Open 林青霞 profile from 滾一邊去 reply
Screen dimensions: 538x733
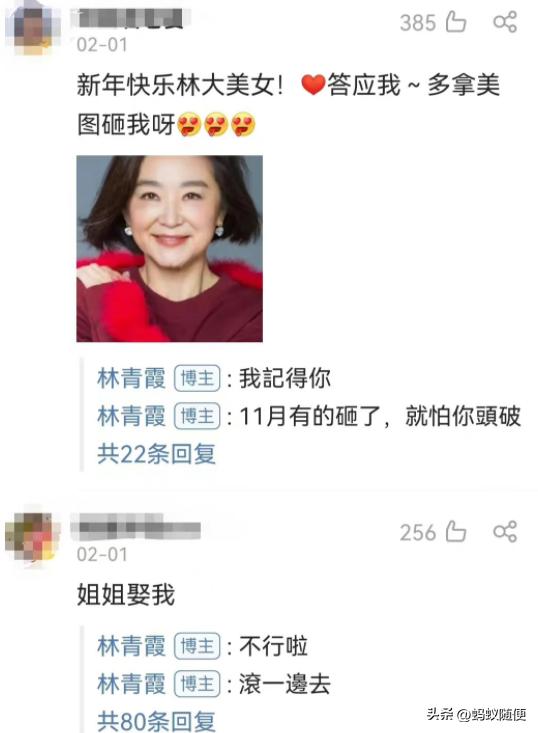point(131,684)
